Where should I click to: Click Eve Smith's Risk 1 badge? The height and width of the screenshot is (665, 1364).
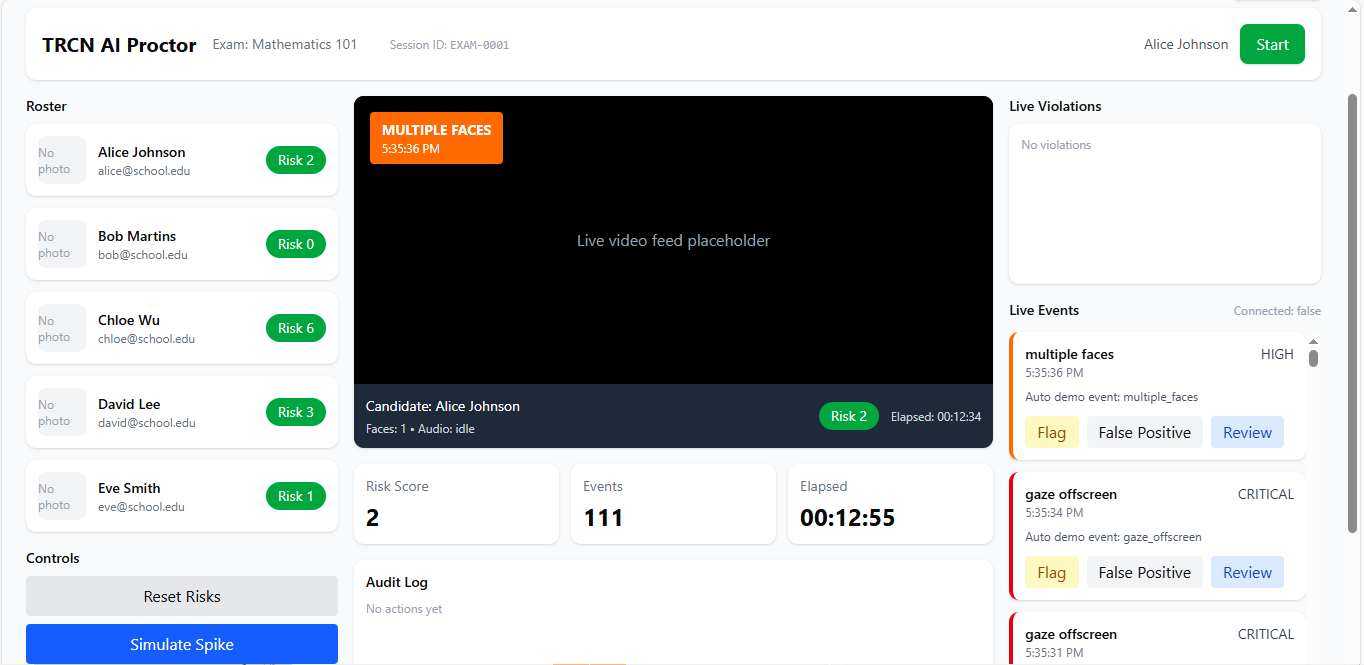(296, 496)
